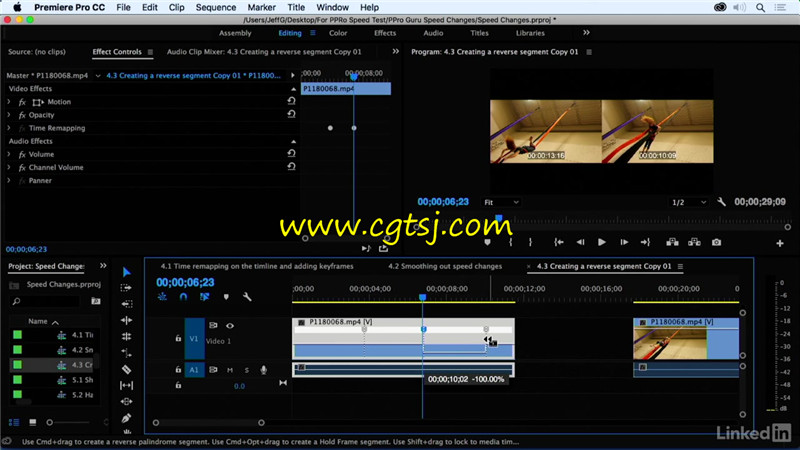800x450 pixels.
Task: Expand the Volume effect
Action: pyautogui.click(x=9, y=154)
